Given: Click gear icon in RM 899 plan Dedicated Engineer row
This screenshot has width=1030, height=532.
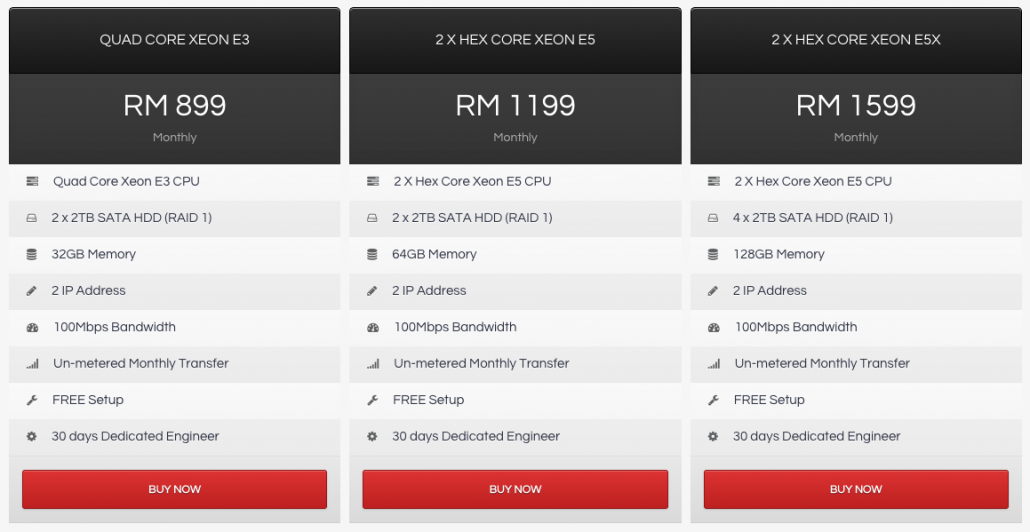Looking at the screenshot, I should 32,436.
